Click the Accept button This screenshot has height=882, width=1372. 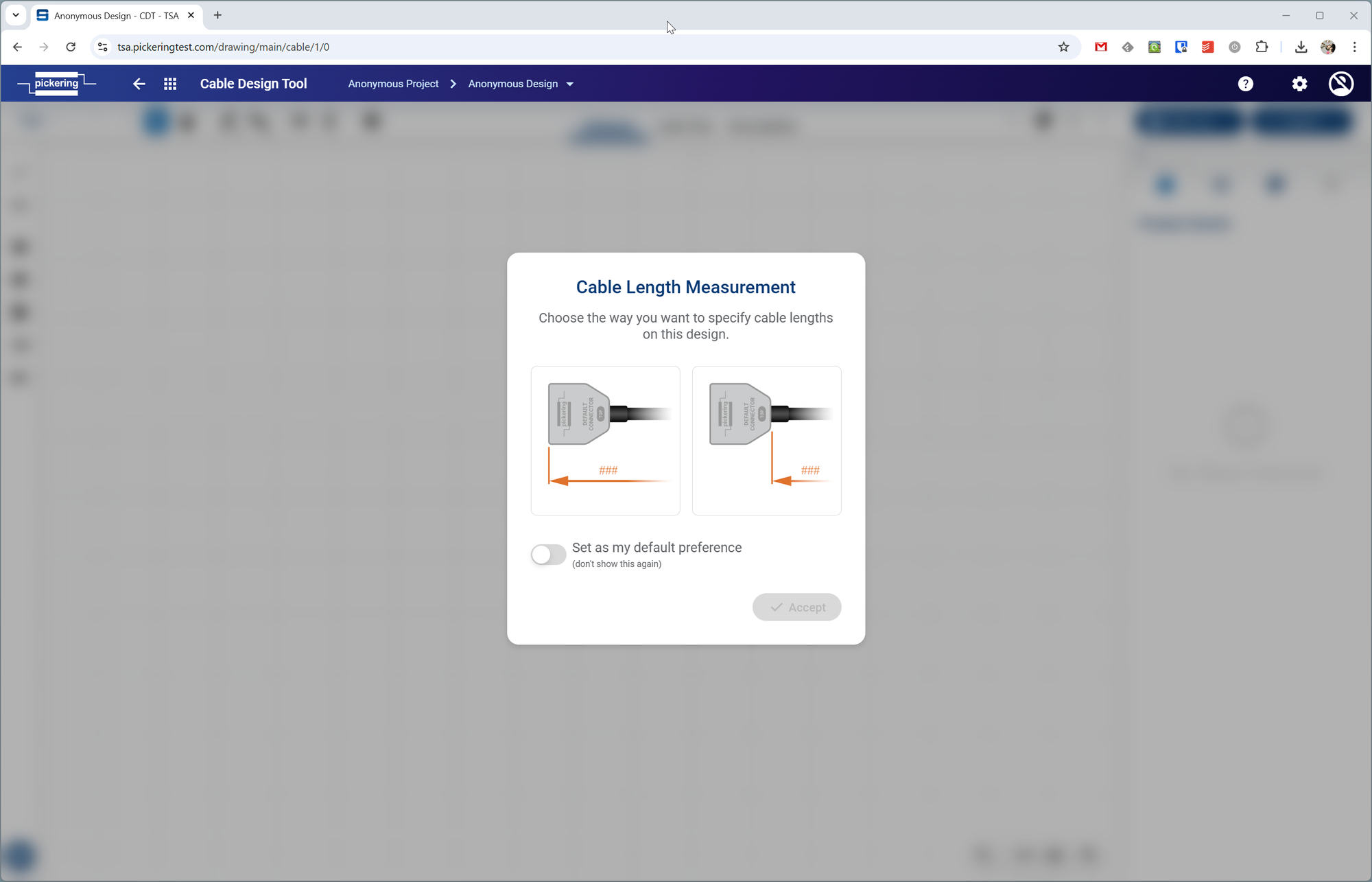point(796,607)
